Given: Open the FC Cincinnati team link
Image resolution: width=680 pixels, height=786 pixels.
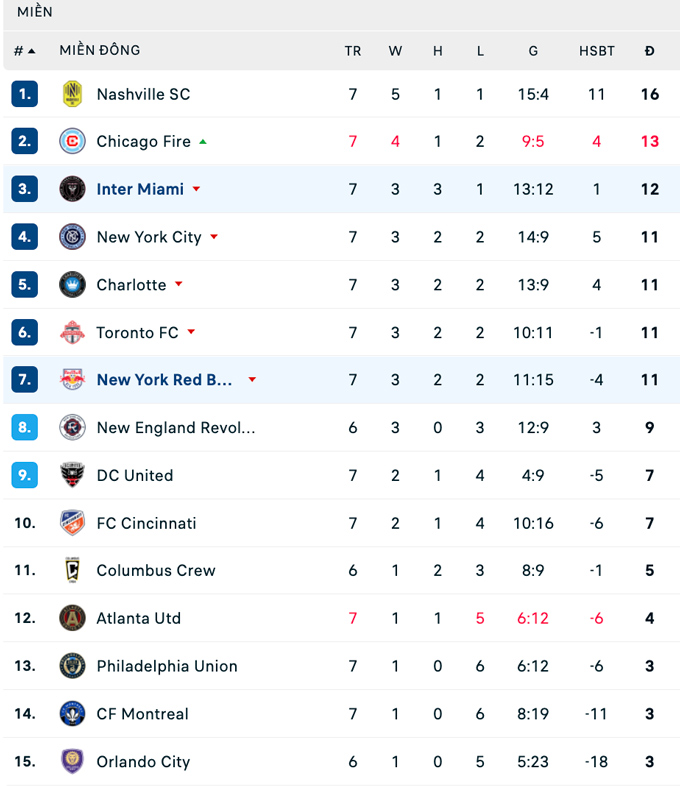Looking at the screenshot, I should 146,523.
